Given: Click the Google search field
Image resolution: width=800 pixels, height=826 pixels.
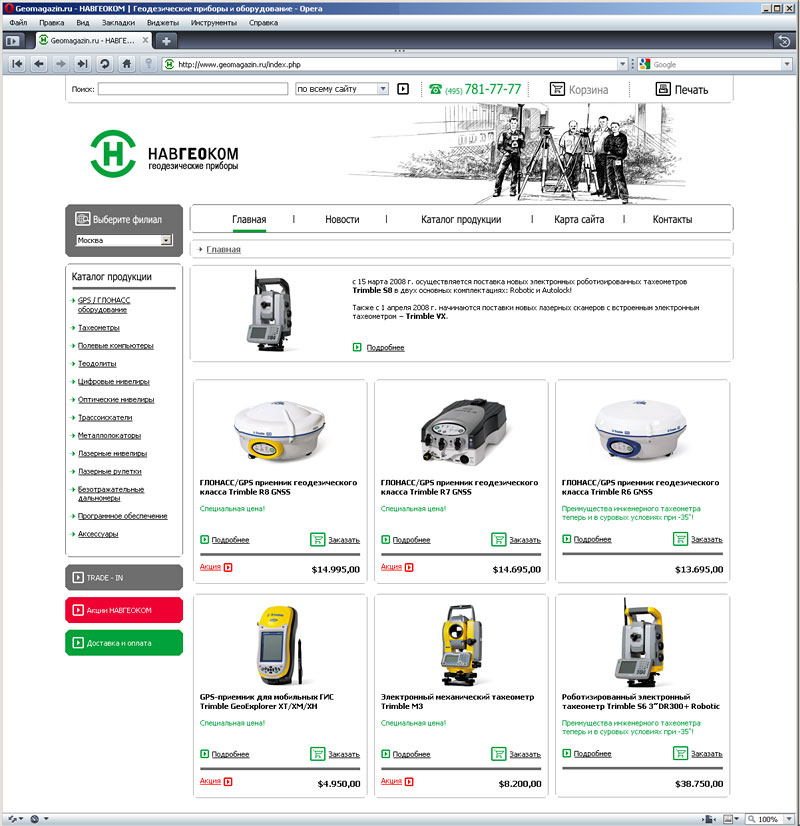Looking at the screenshot, I should tap(716, 64).
